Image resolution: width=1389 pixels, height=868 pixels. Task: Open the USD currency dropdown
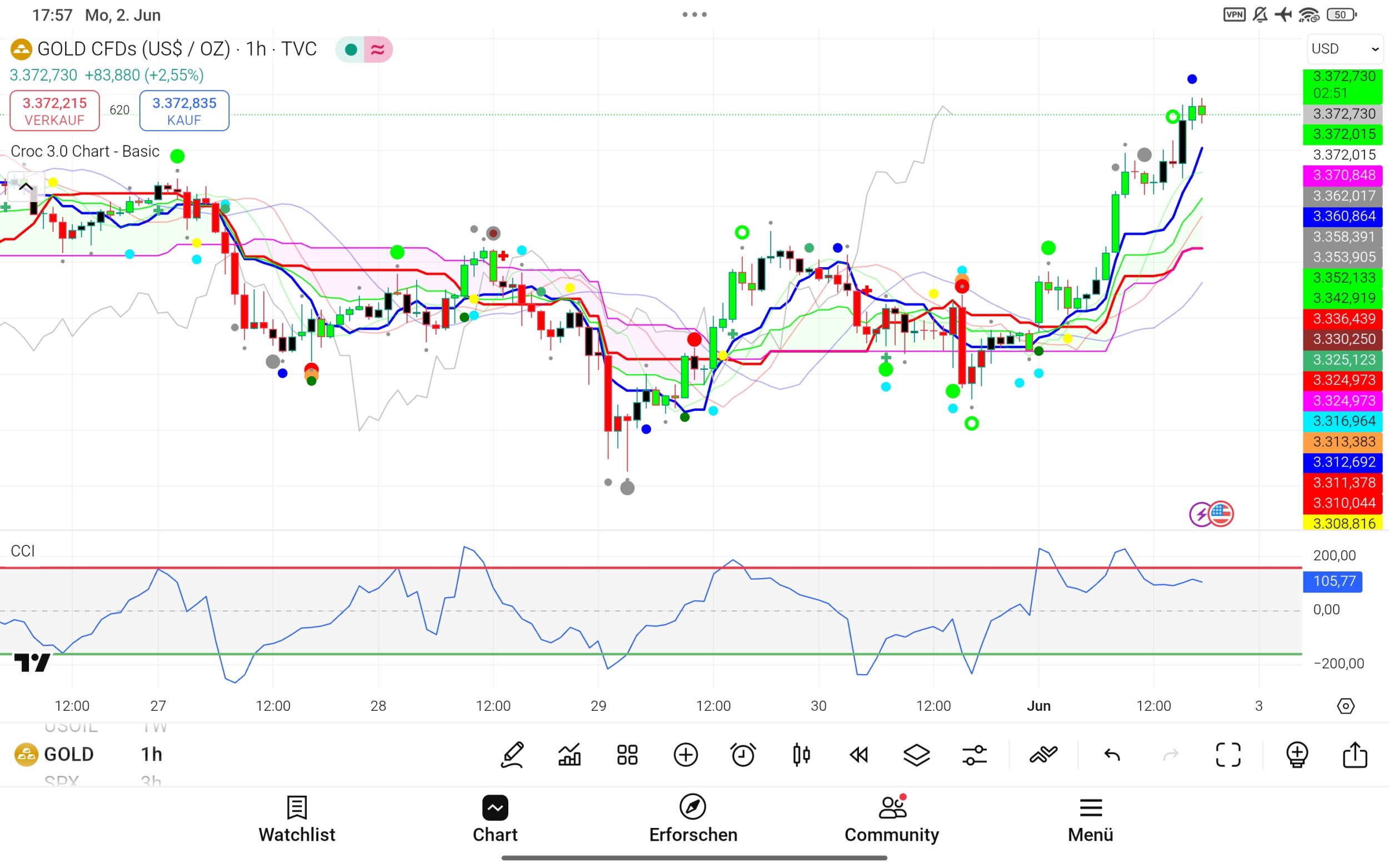click(x=1344, y=49)
